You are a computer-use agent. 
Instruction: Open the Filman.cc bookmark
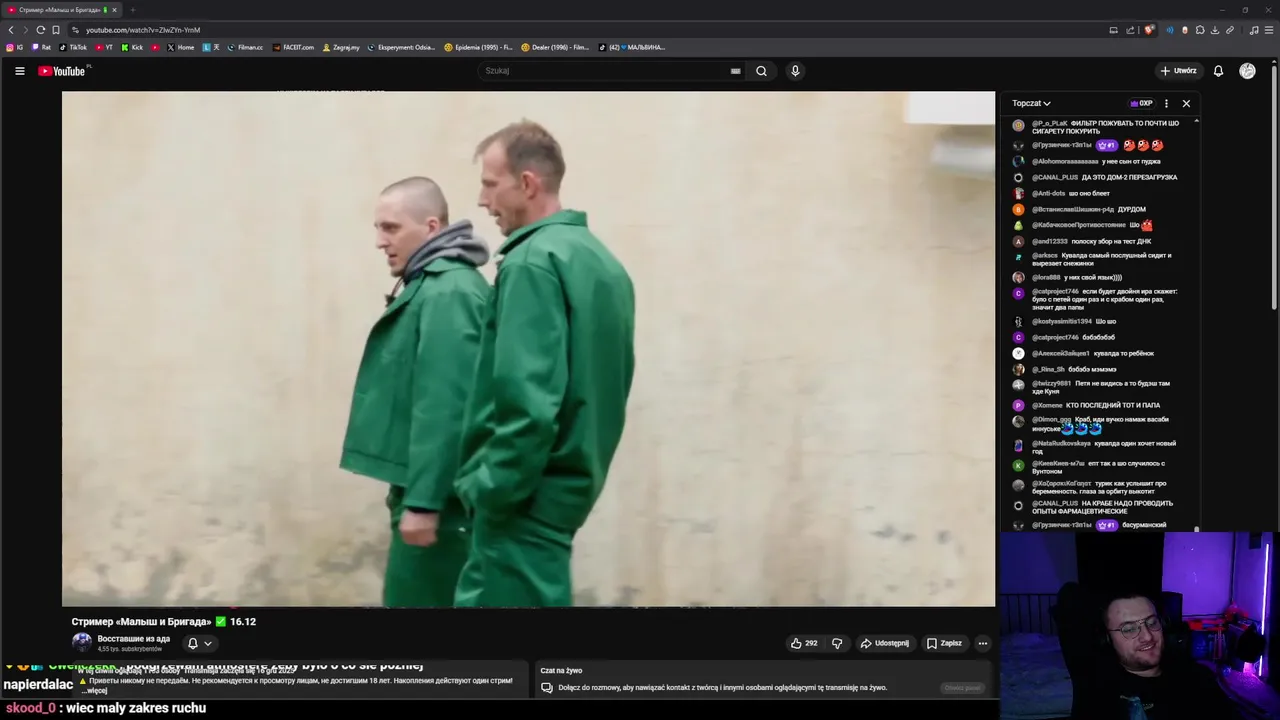pos(245,47)
